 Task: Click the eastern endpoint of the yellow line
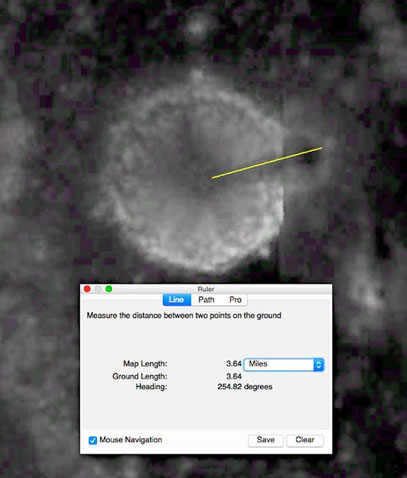(322, 148)
